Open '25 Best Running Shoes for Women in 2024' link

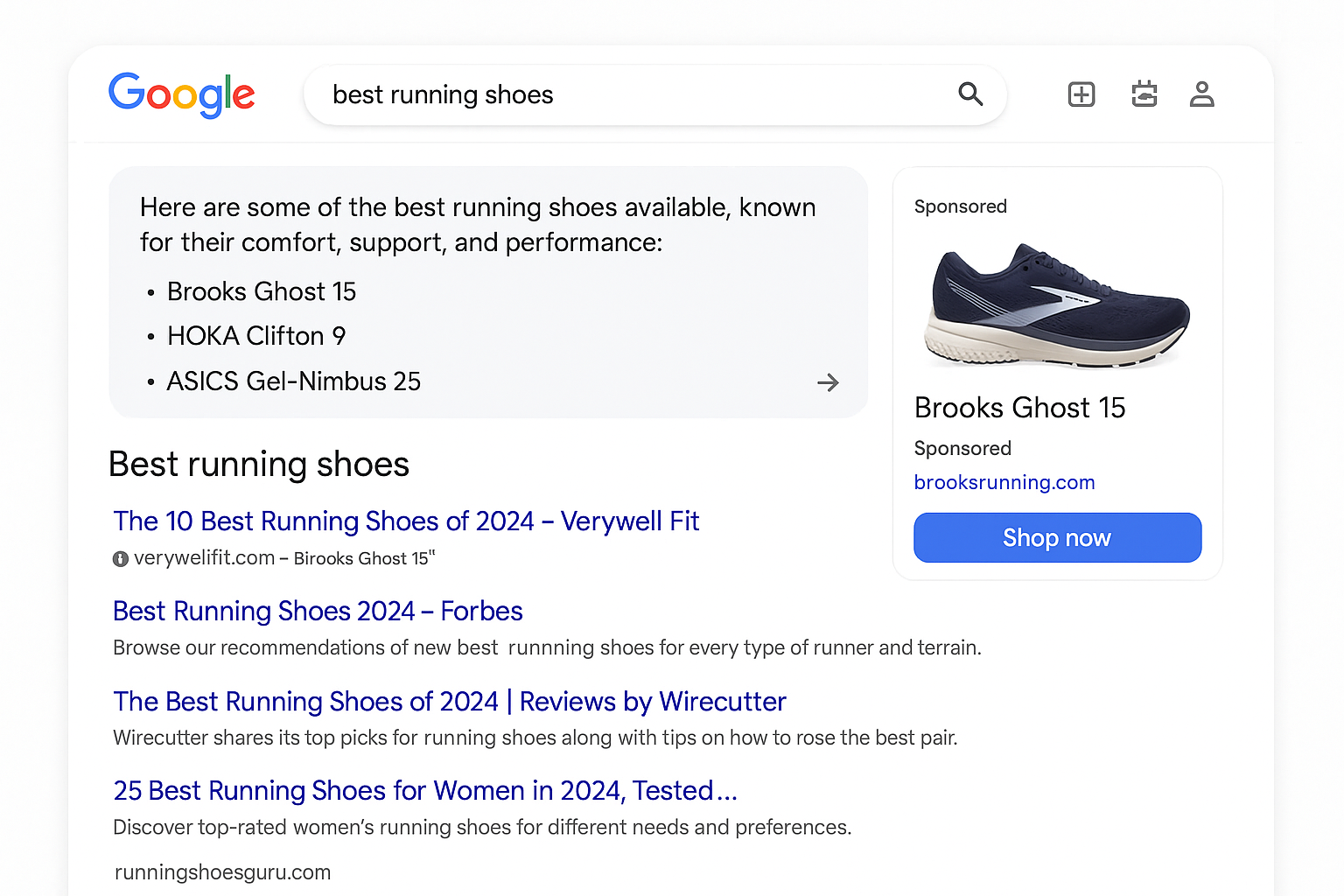(425, 790)
